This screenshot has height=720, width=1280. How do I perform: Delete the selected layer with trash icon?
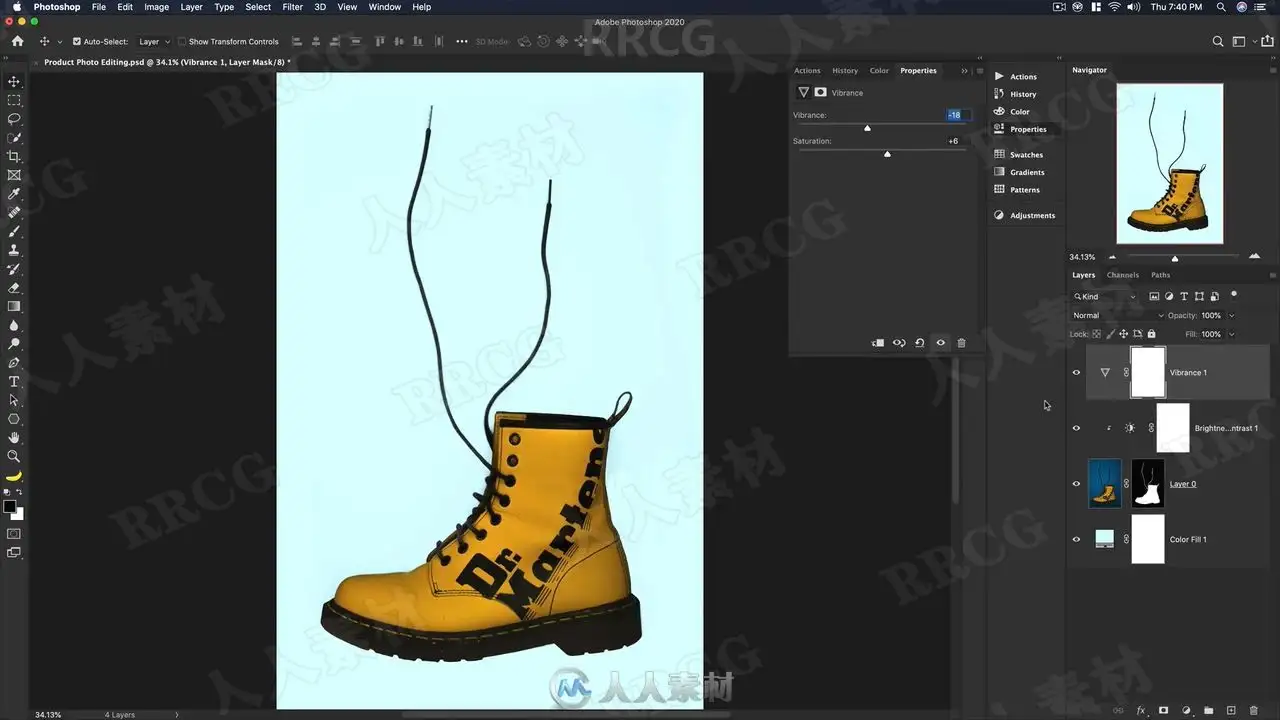[1254, 711]
